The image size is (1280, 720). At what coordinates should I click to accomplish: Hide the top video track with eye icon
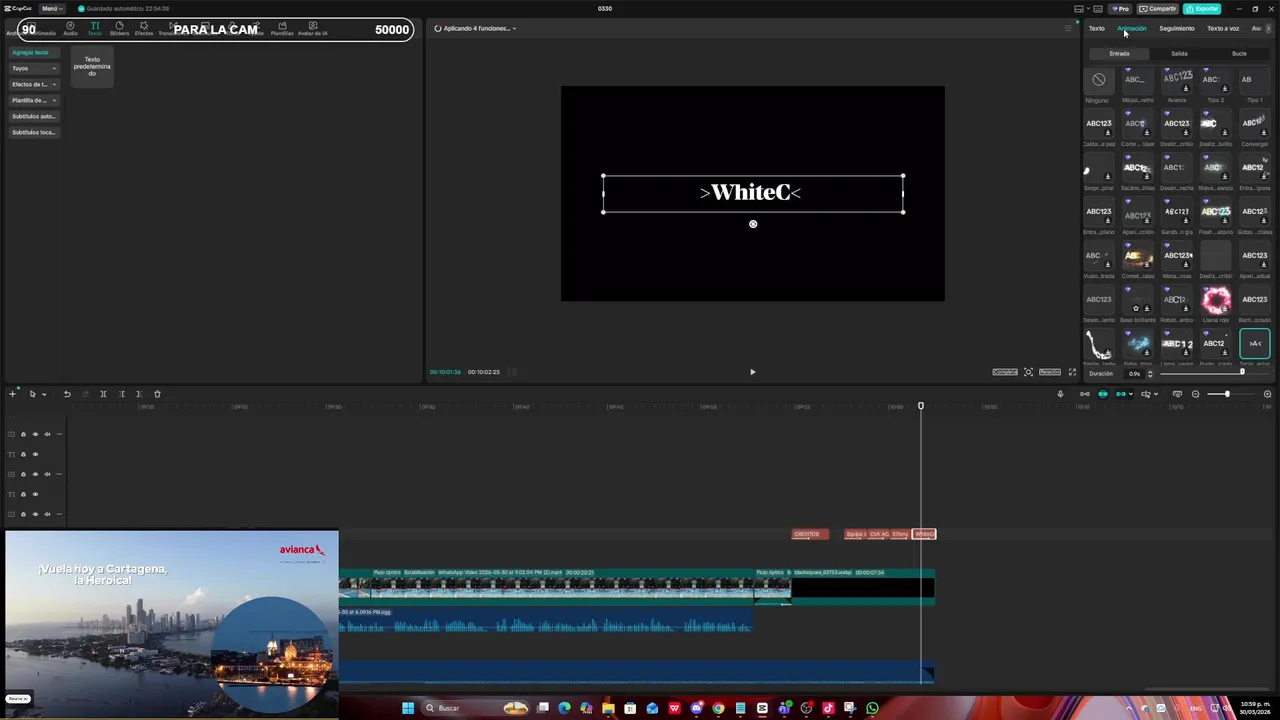click(x=35, y=434)
